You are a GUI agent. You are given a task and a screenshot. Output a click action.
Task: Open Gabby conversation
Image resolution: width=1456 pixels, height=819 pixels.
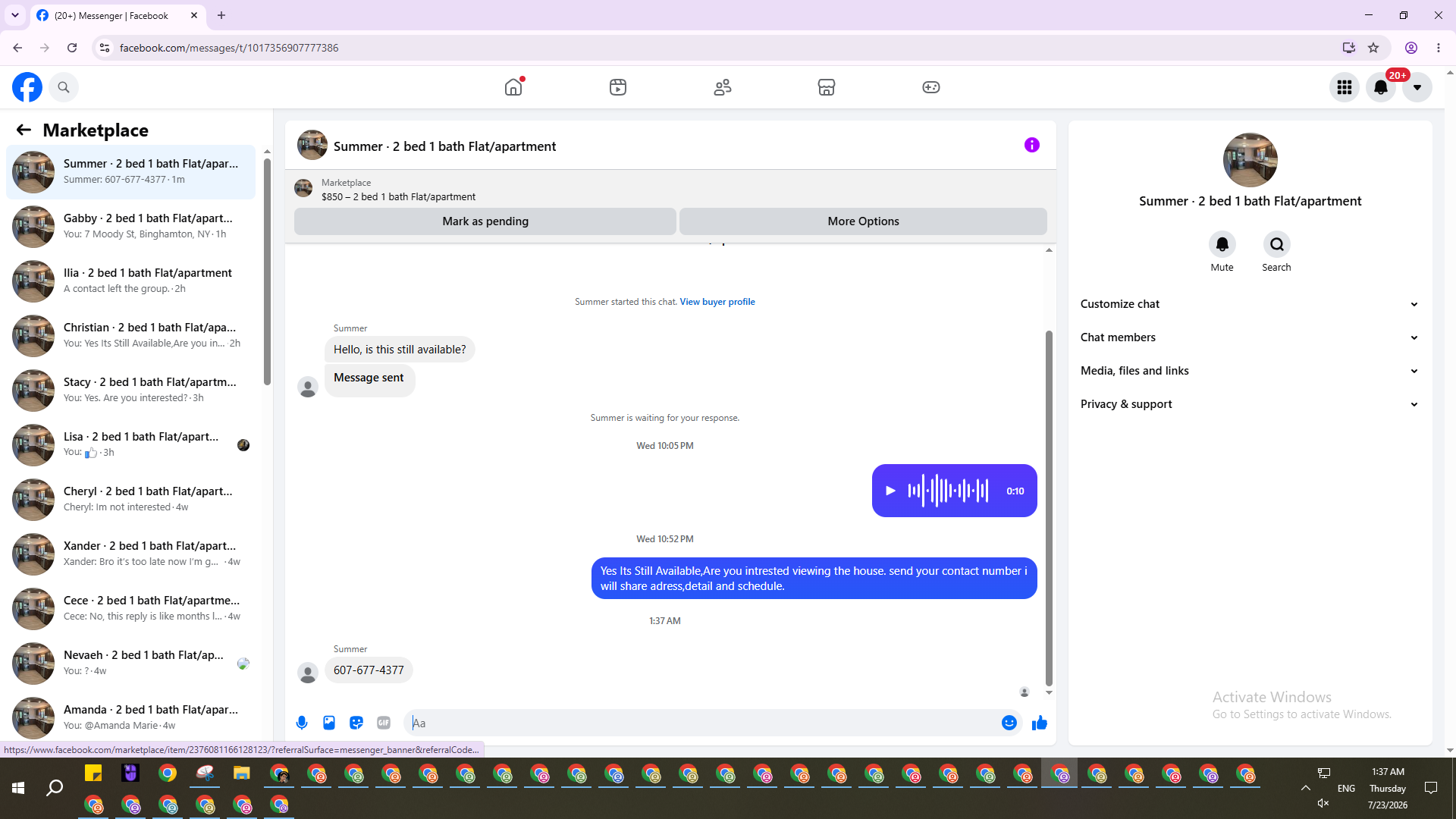131,227
